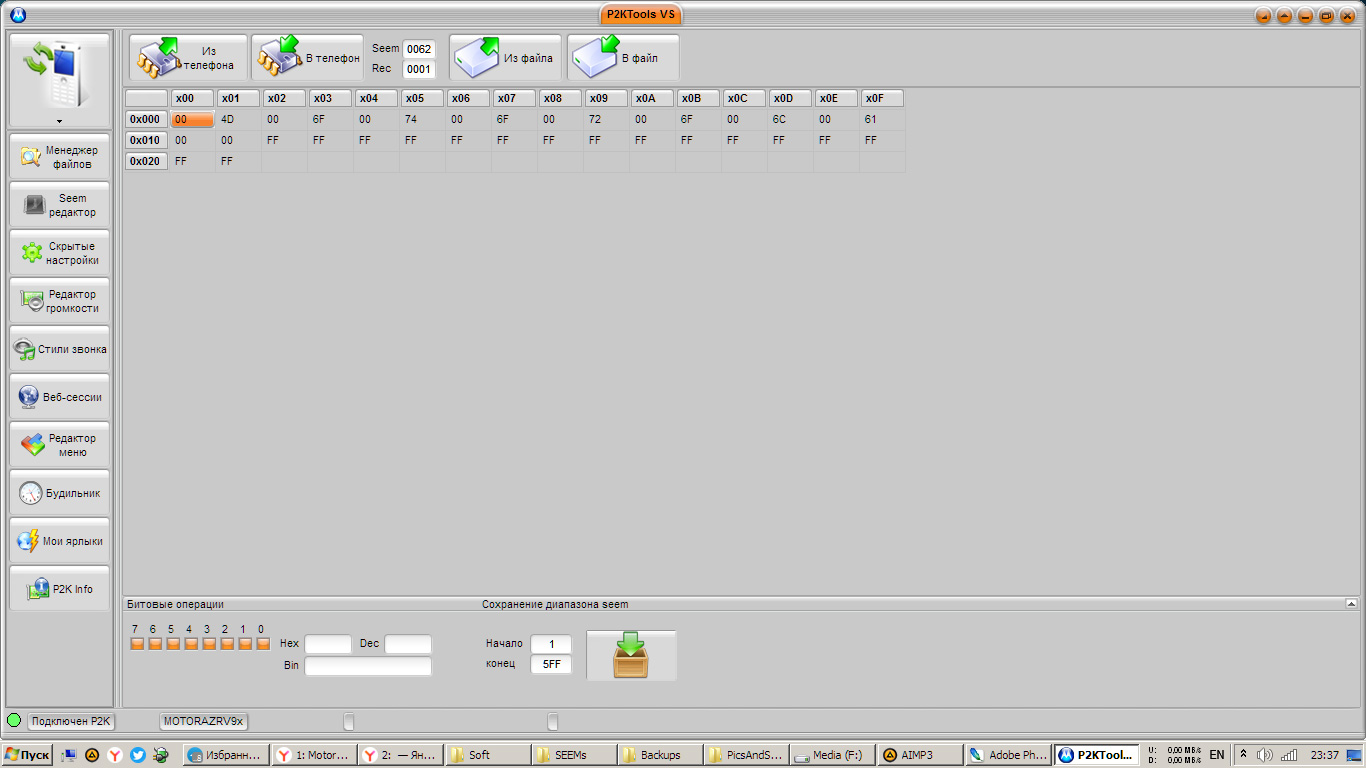Click the Hex value field
Screen dimensions: 1366x768
[x=328, y=644]
